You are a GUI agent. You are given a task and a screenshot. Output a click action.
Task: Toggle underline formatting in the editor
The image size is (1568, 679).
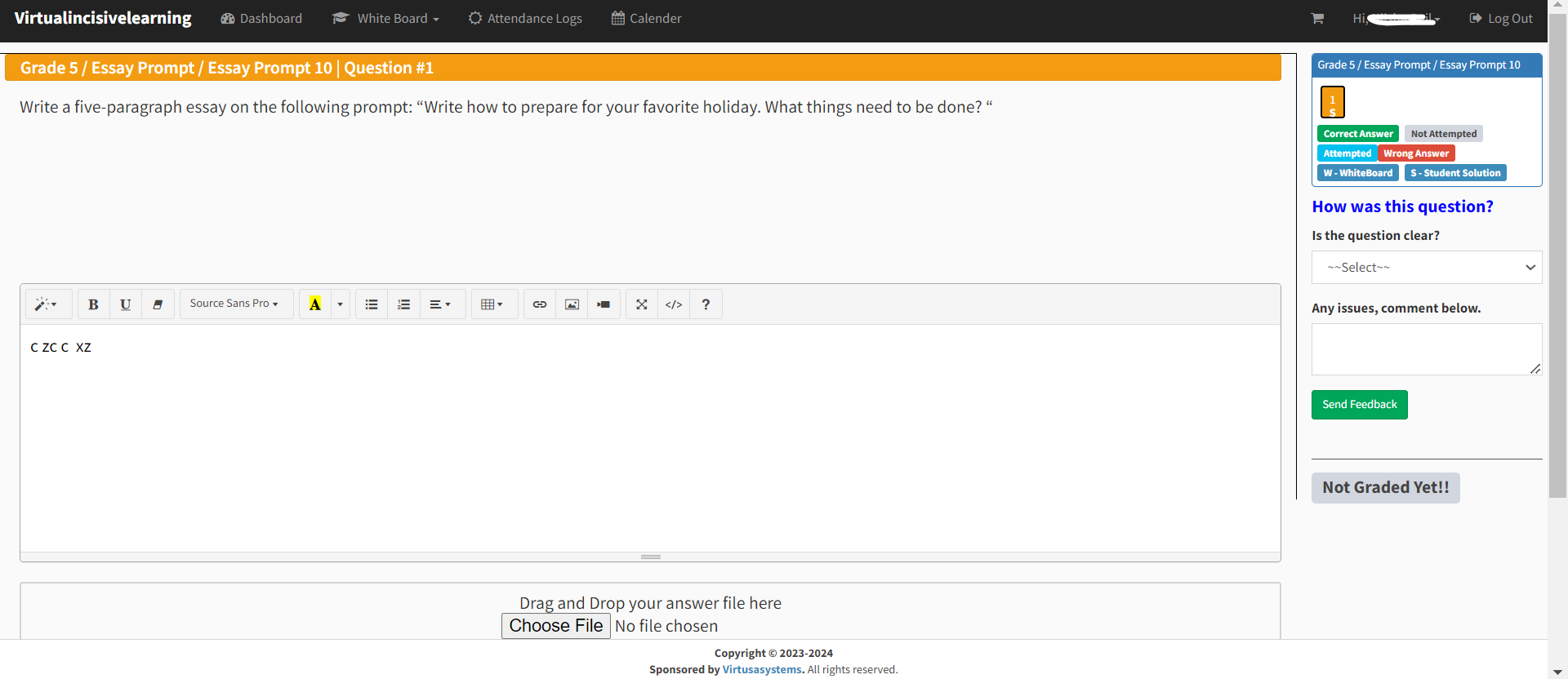125,304
